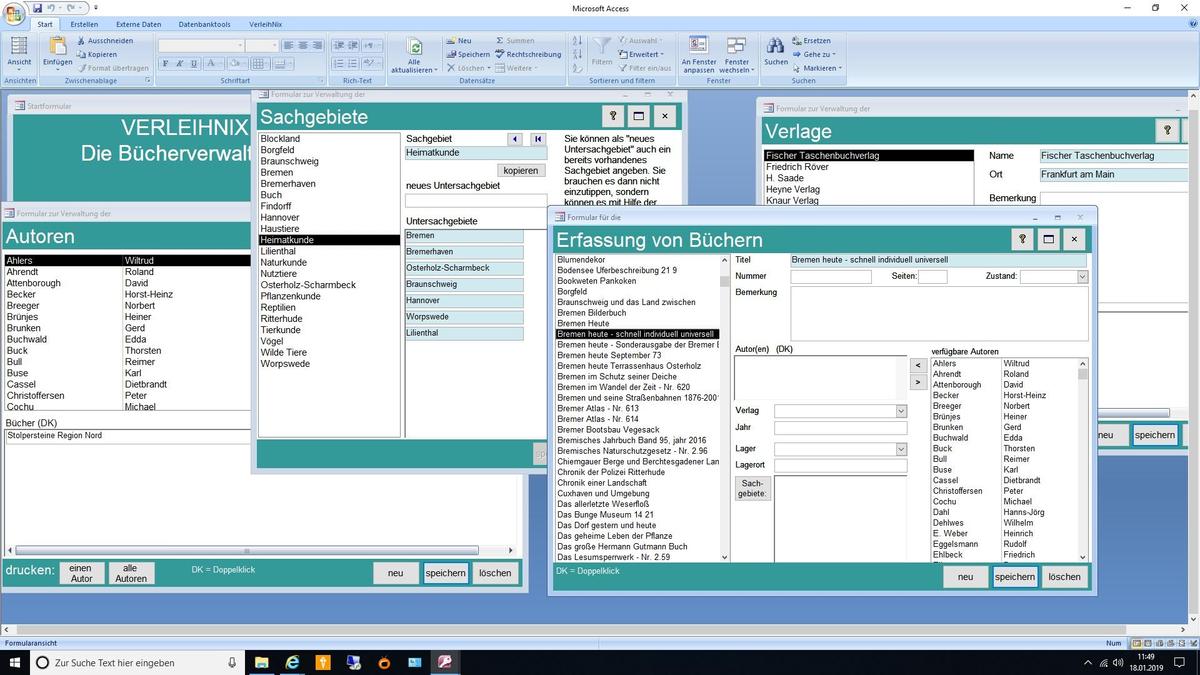Screen dimensions: 1200x675
Task: Click speichern in the Verlage window
Action: [1155, 435]
